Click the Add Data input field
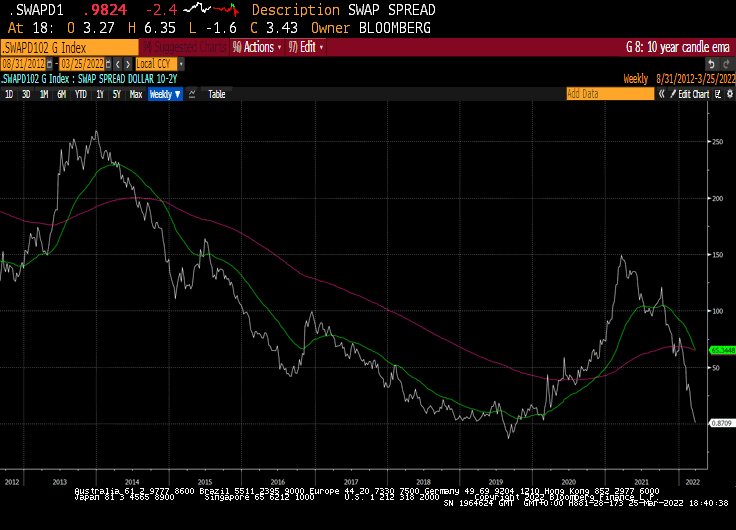Image resolution: width=736 pixels, height=530 pixels. [610, 94]
